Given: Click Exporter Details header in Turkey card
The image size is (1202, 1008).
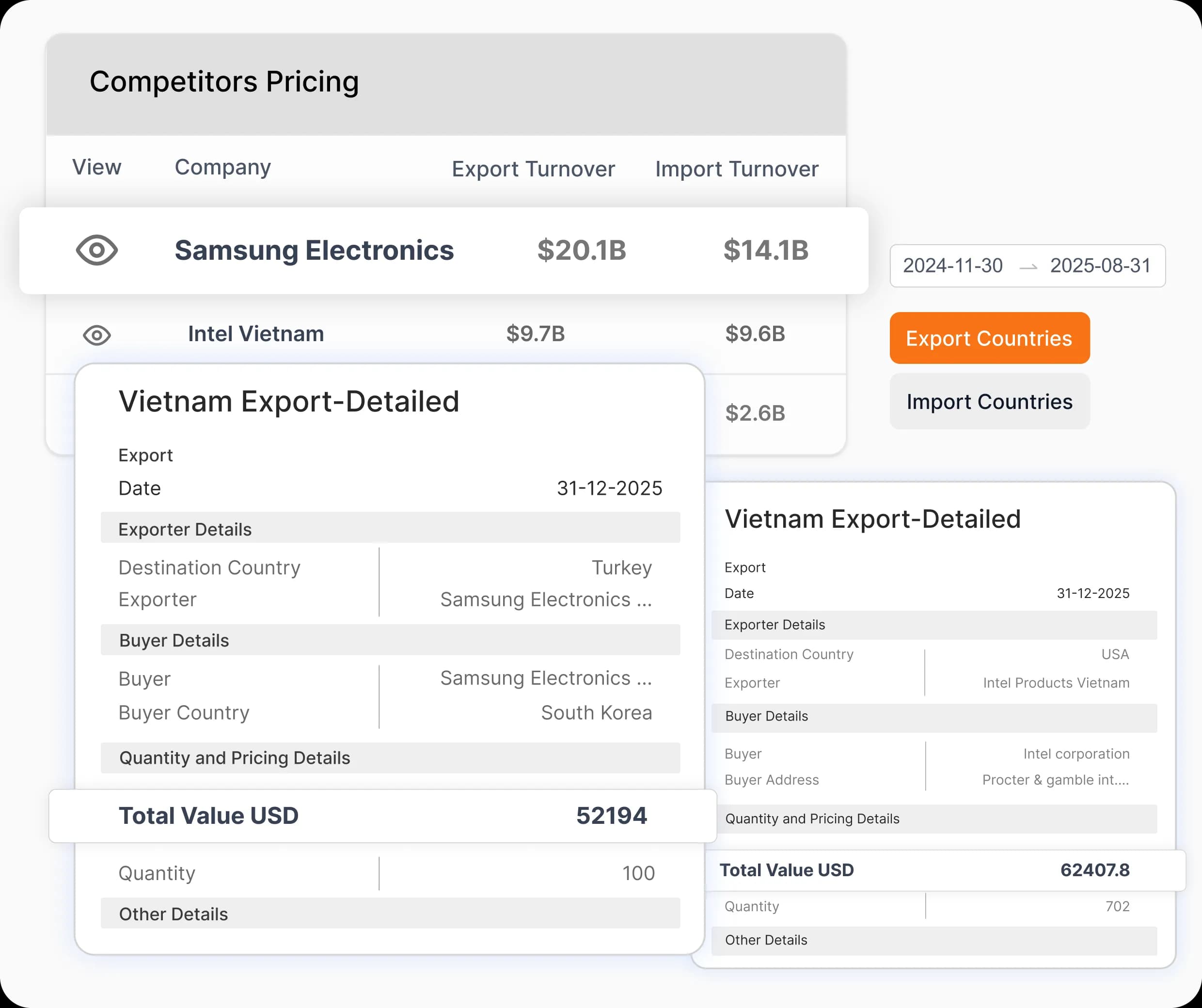Looking at the screenshot, I should pos(390,528).
